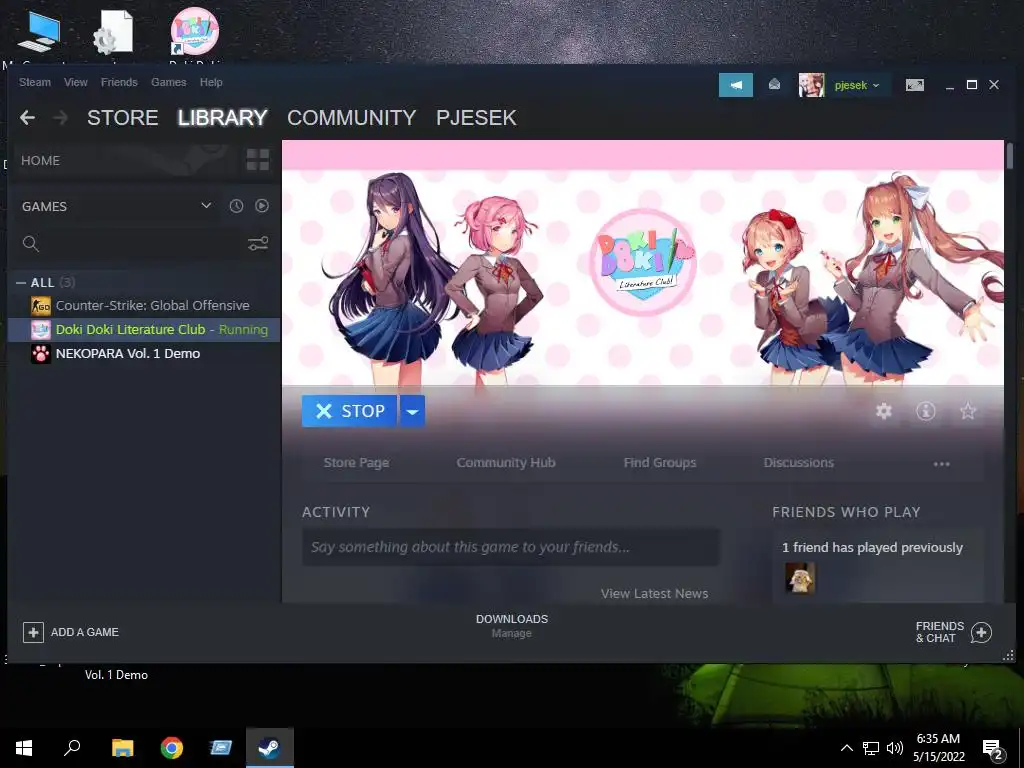
Task: Click the library page vertical scrollbar
Action: [1010, 157]
